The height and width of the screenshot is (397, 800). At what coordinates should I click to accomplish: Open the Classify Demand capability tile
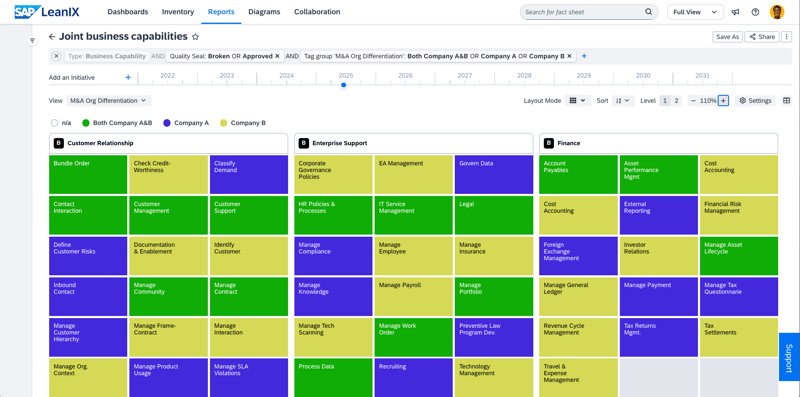pos(248,175)
